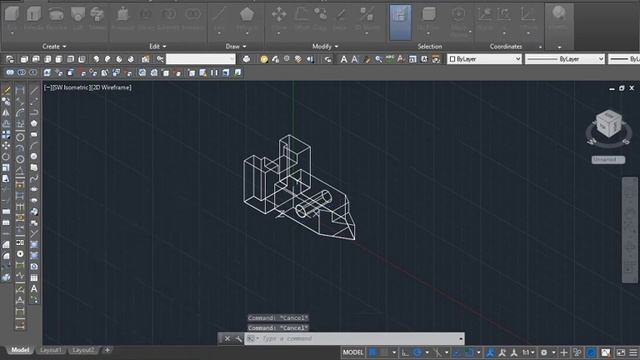This screenshot has width=640, height=360.
Task: Pick the Erase tool in ribbon
Action: (340, 19)
